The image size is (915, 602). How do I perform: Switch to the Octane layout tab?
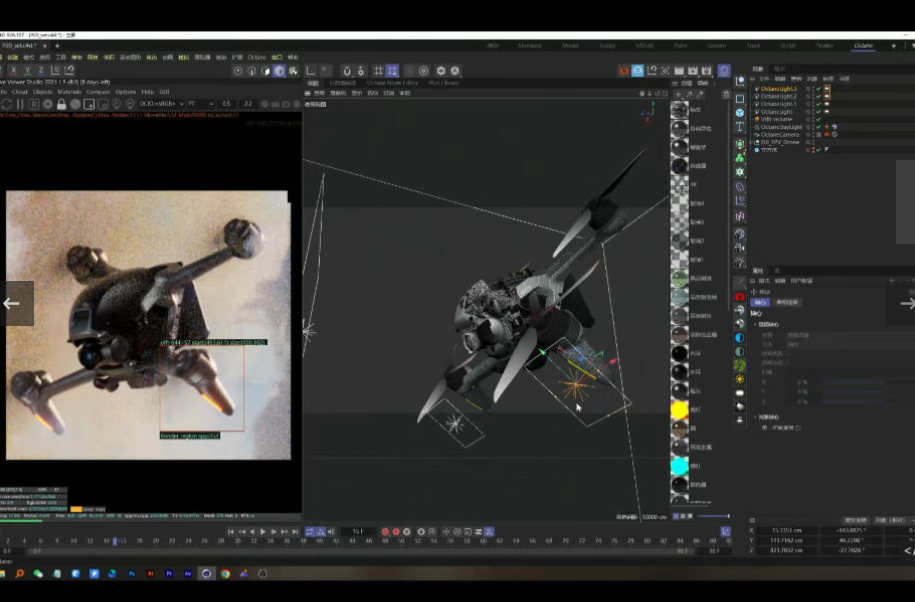[x=862, y=45]
